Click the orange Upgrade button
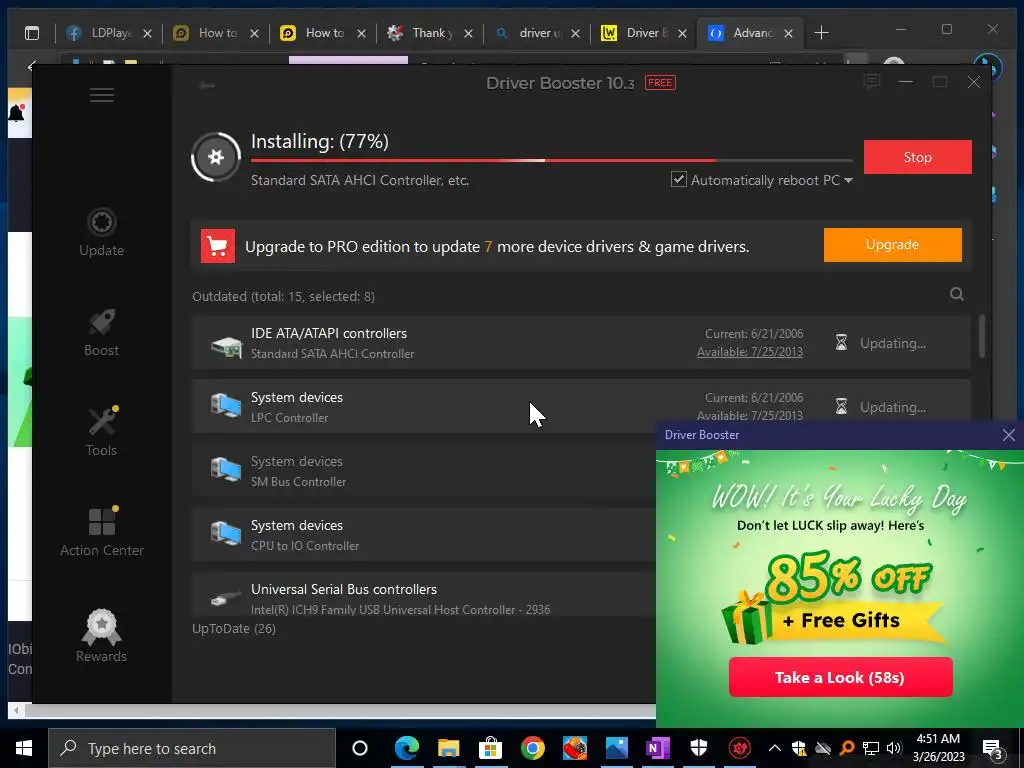 tap(892, 245)
